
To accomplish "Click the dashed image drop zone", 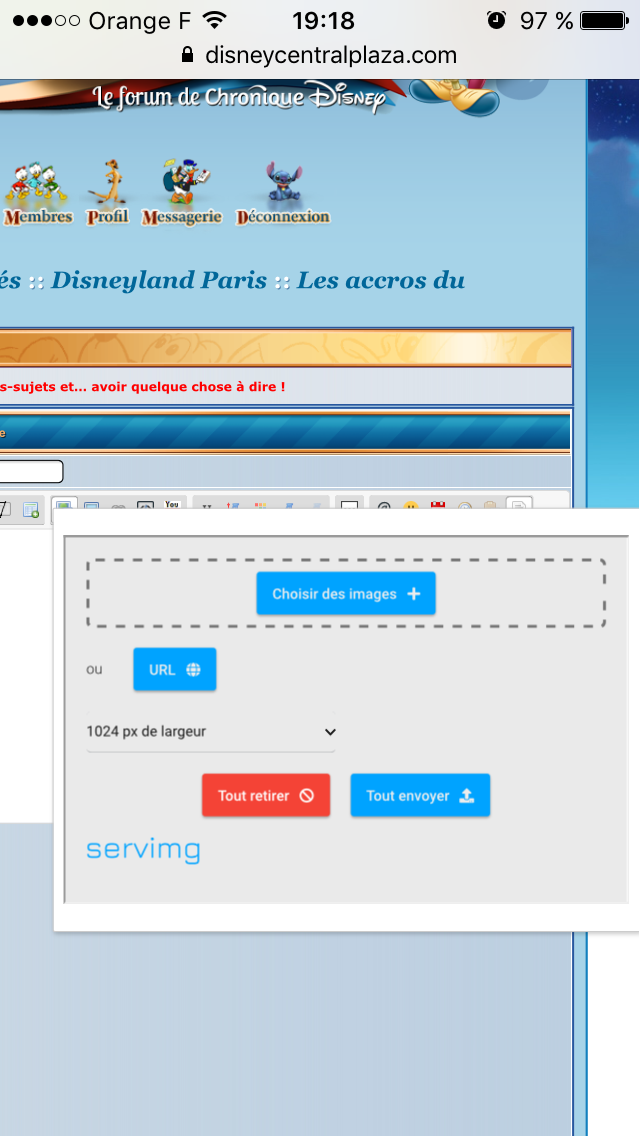I will click(346, 593).
